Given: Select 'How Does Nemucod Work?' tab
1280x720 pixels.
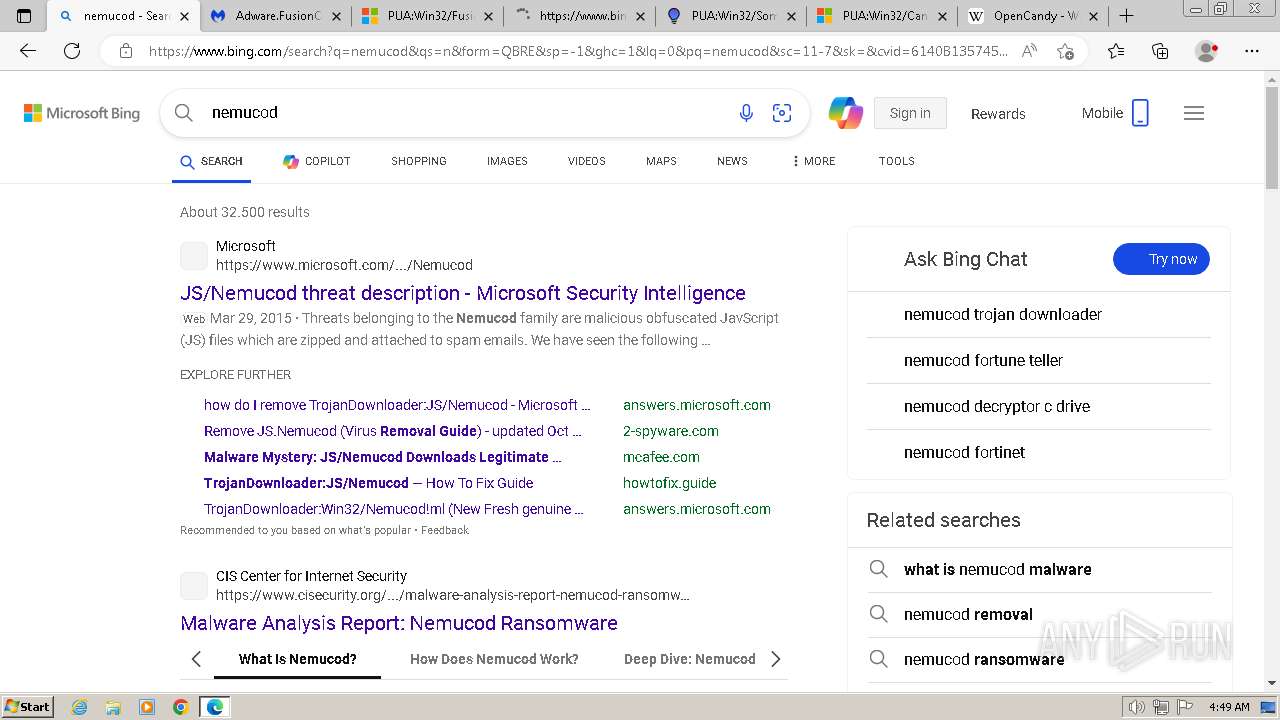Looking at the screenshot, I should tap(494, 659).
